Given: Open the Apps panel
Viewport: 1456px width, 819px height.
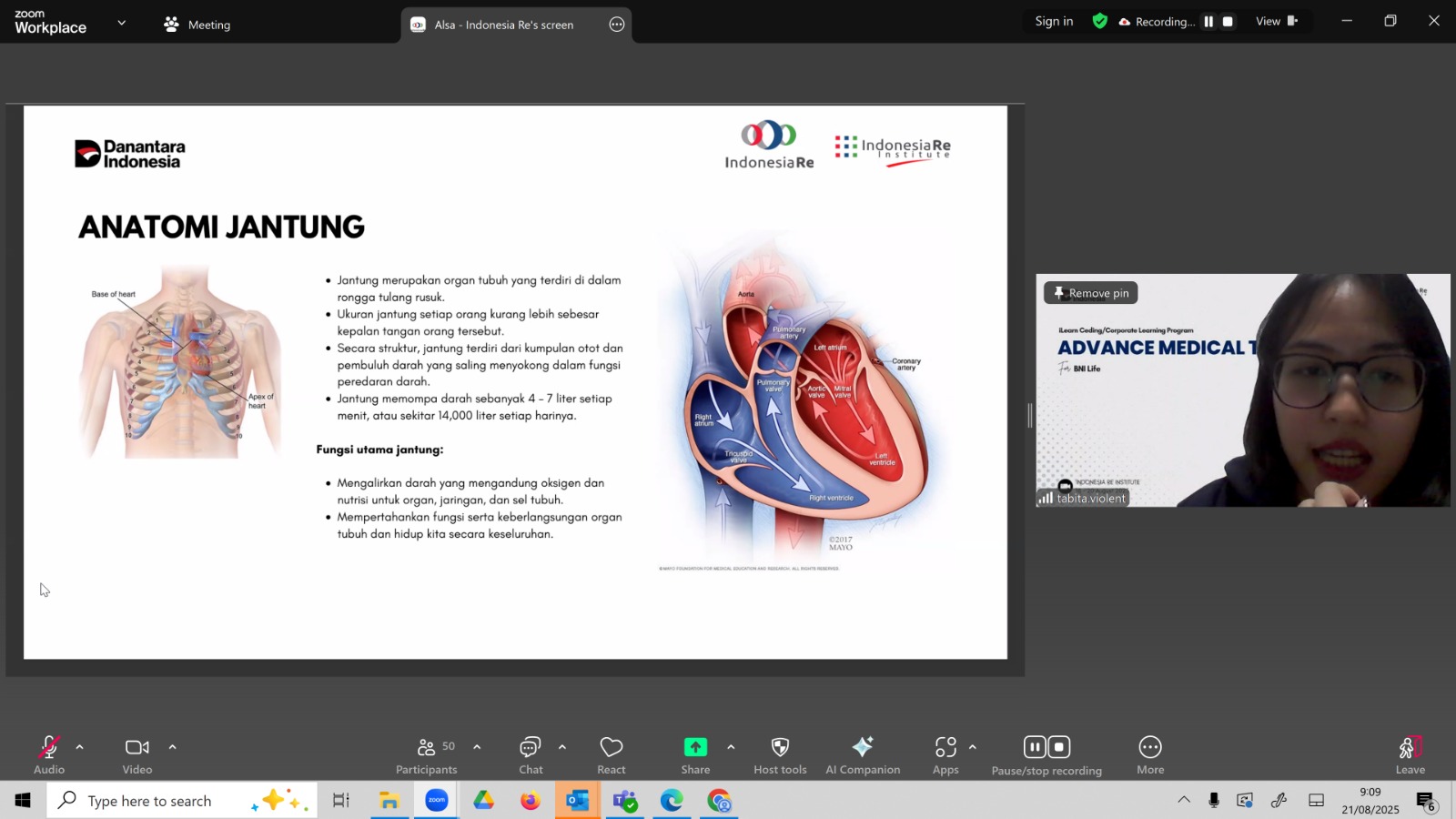Looking at the screenshot, I should coord(945,754).
